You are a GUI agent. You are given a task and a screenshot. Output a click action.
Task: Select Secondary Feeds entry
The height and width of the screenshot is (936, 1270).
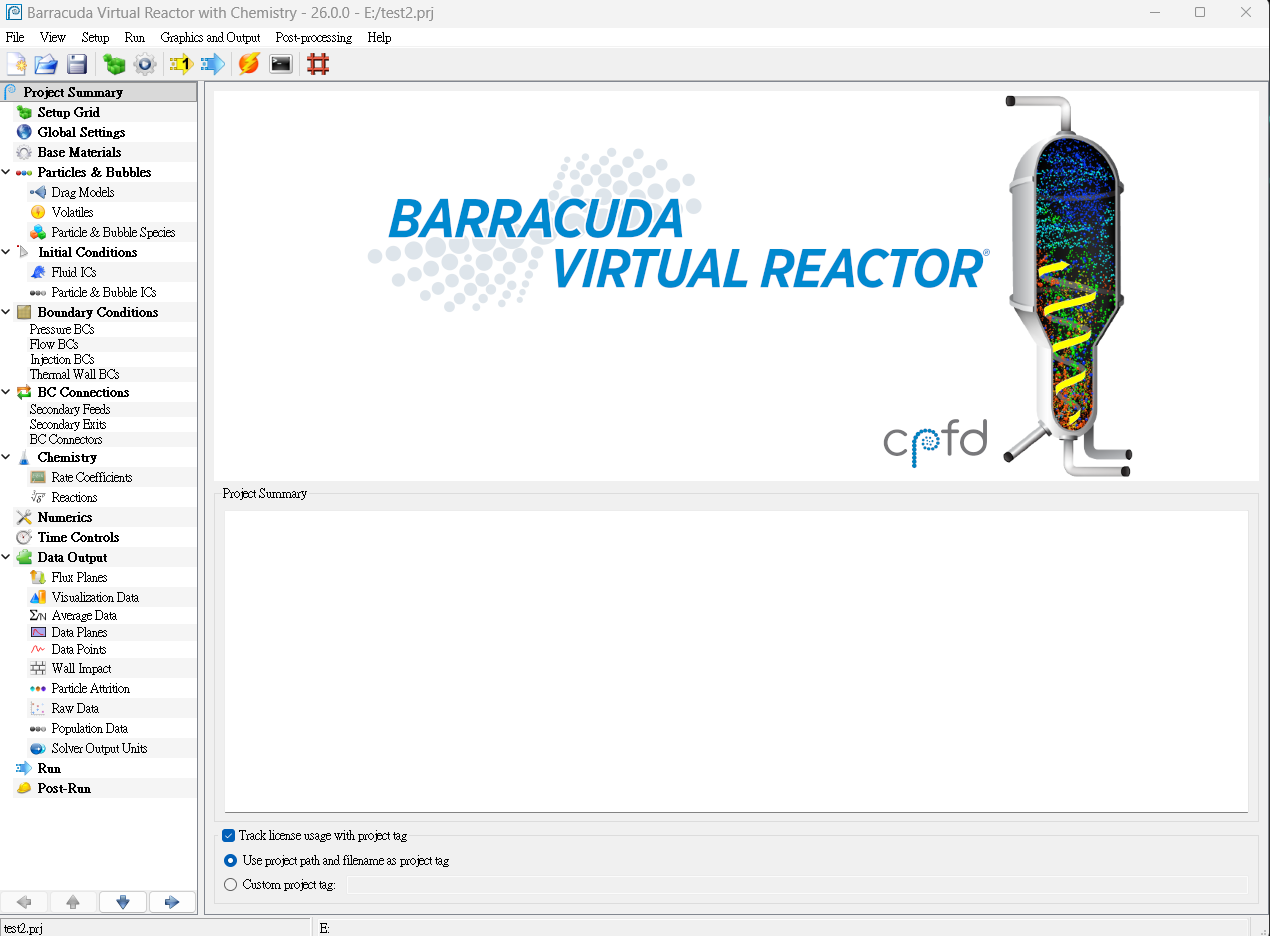tap(70, 409)
